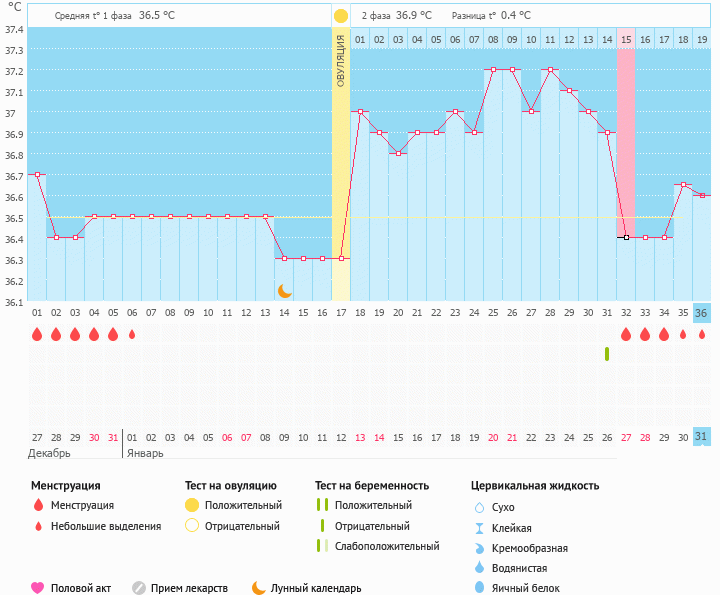This screenshot has height=595, width=720.
Task: Click the Положительный ovulation test yellow circle
Action: click(x=192, y=505)
